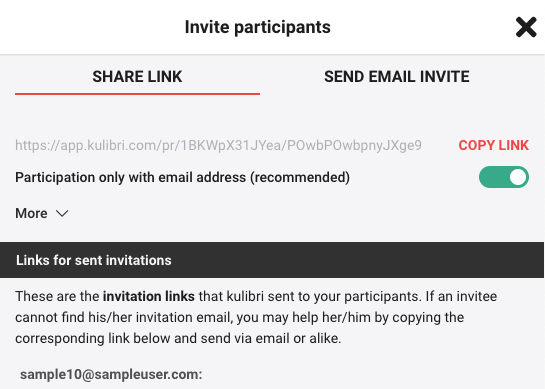Click the '(recommended)' text beside the toggle
Screen dimensions: 545x389
[x=300, y=177]
